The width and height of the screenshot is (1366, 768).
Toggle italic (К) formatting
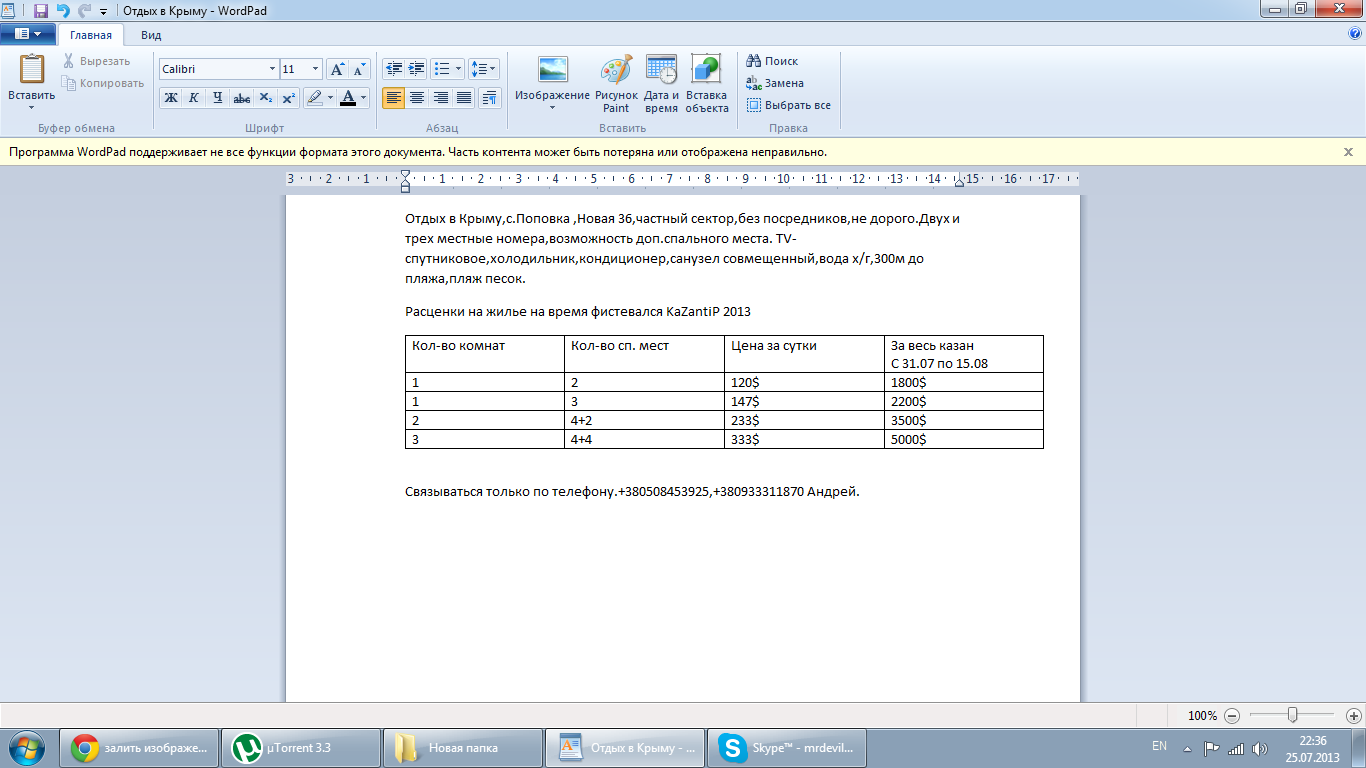pos(193,98)
